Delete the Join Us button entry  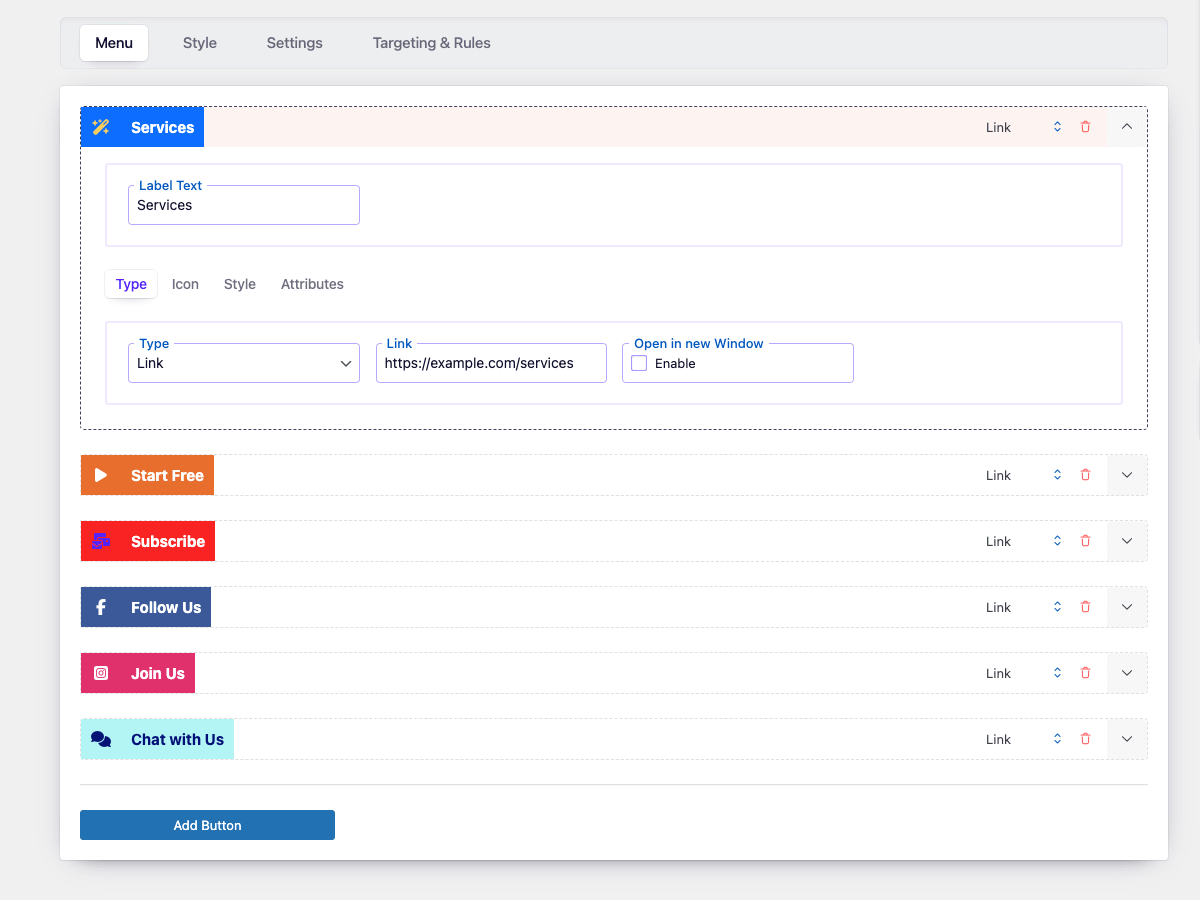tap(1085, 673)
